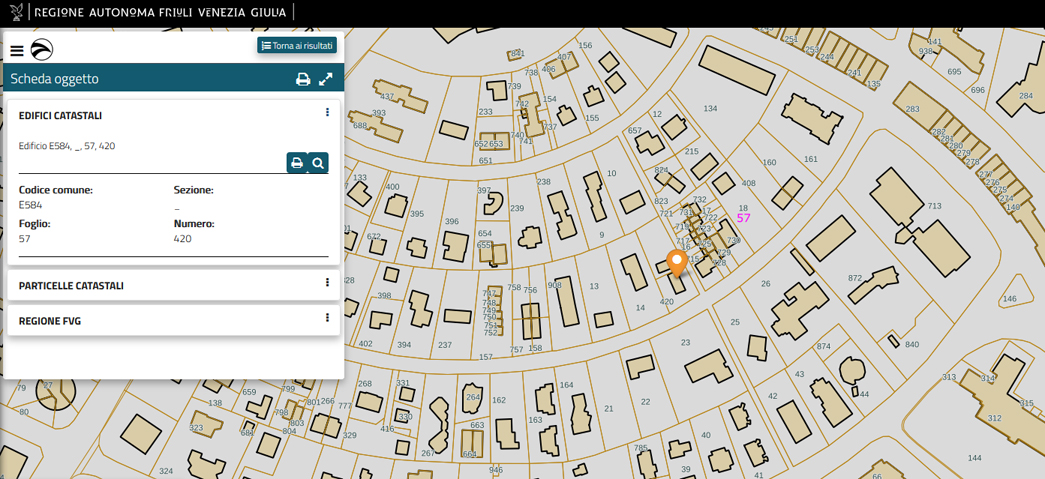Print the Edificio E584 record
The image size is (1045, 479).
[x=297, y=163]
